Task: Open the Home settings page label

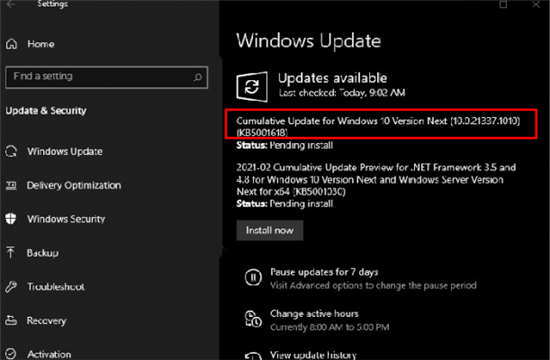Action: coord(41,44)
